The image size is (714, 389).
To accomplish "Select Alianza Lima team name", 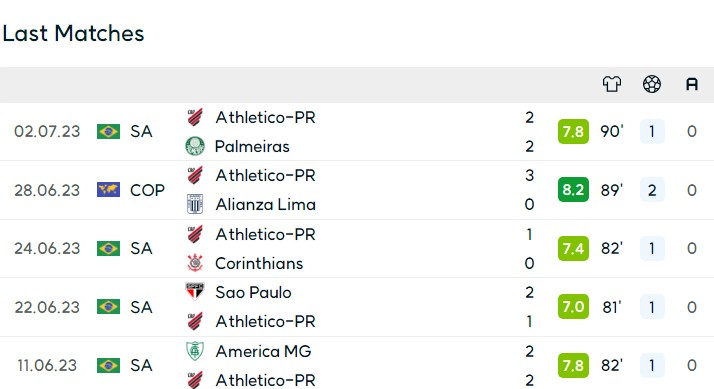I will pos(265,205).
